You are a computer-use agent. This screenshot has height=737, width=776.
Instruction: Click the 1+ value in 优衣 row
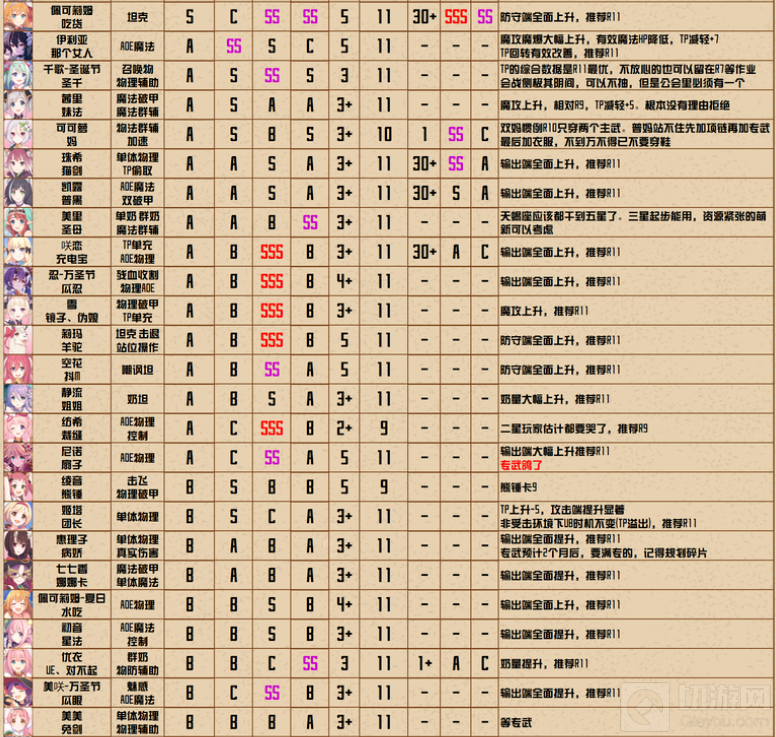point(425,664)
